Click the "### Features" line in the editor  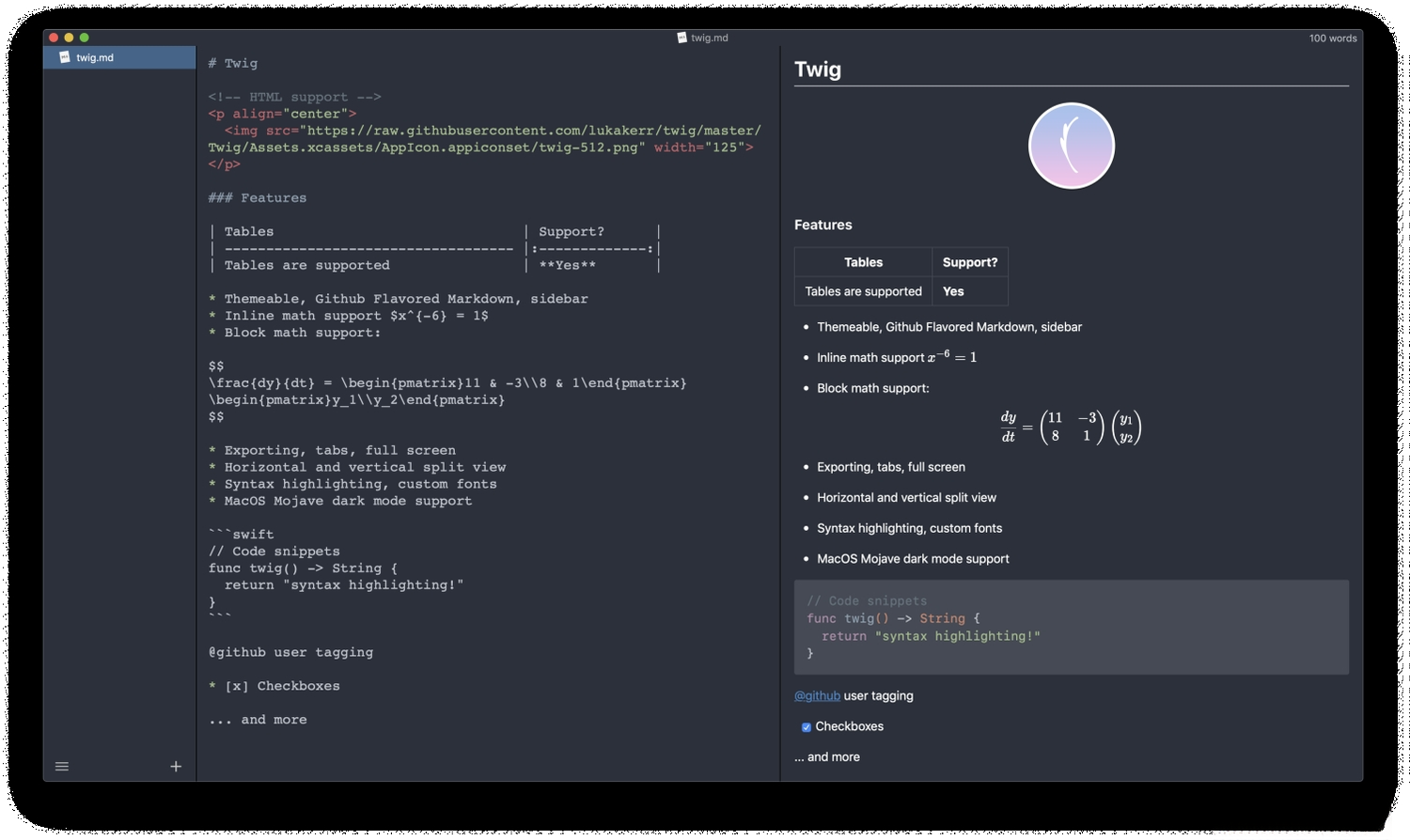258,198
